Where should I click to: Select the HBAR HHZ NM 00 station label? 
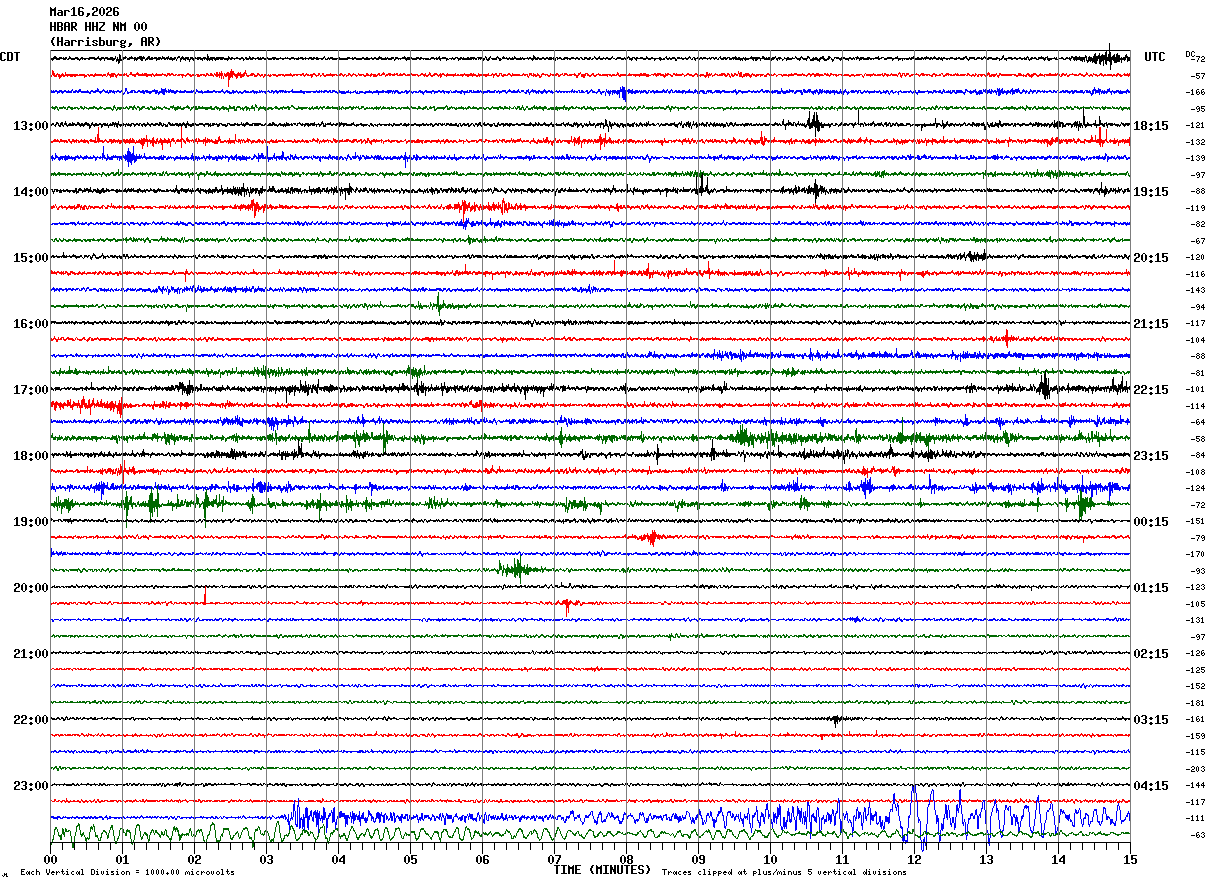point(98,27)
